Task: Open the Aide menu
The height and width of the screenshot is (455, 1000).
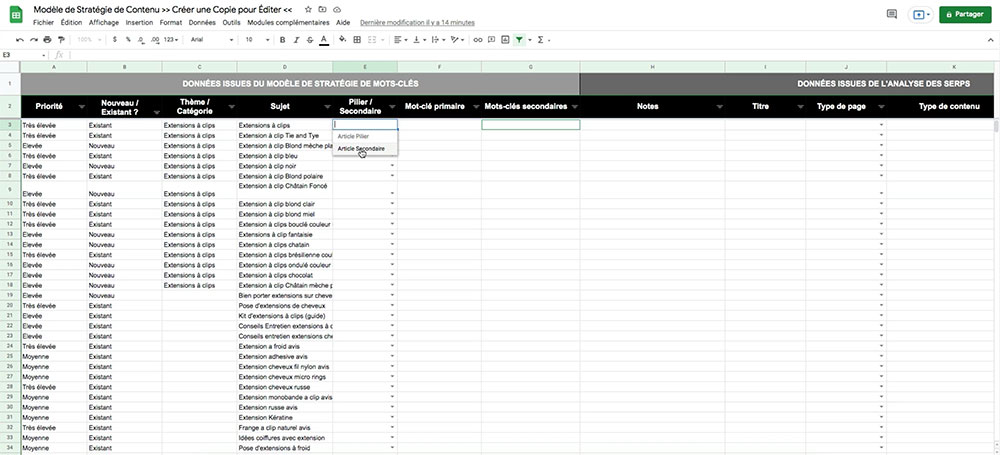Action: 343,22
